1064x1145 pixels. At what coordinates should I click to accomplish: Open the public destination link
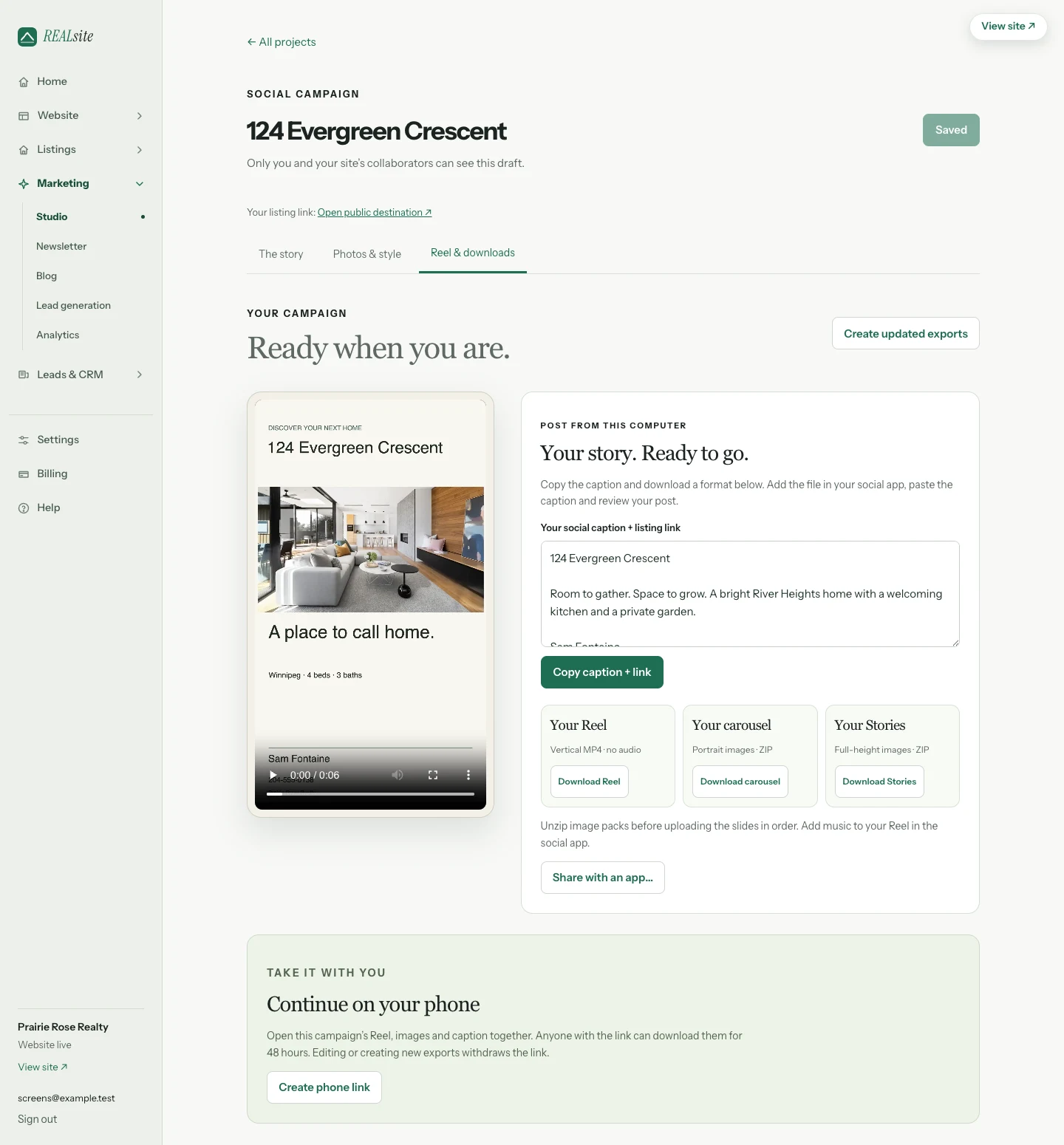375,213
